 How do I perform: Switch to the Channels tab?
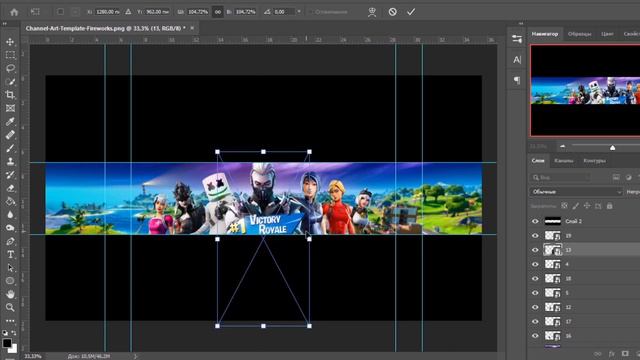pyautogui.click(x=564, y=160)
